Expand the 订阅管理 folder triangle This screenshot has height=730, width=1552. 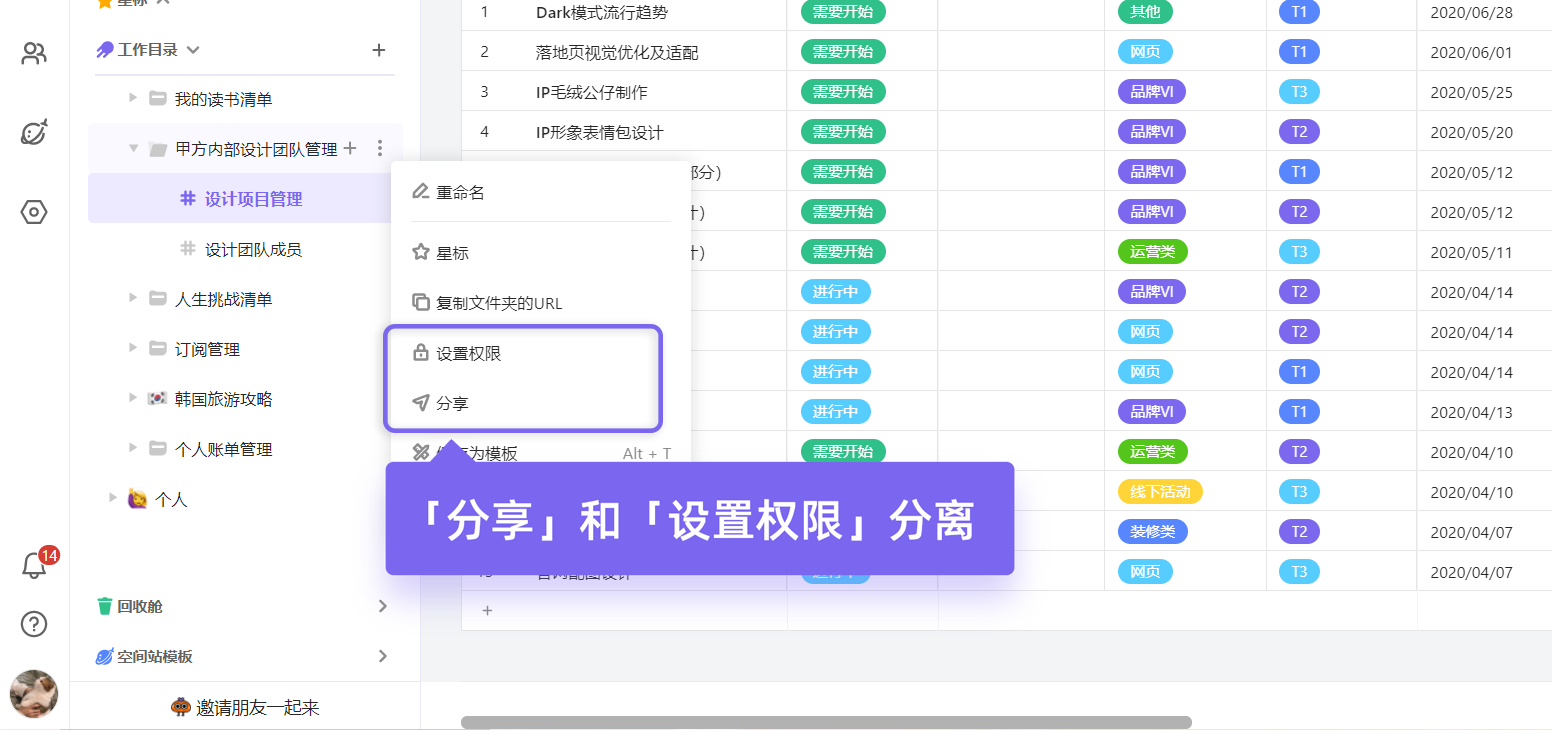133,348
